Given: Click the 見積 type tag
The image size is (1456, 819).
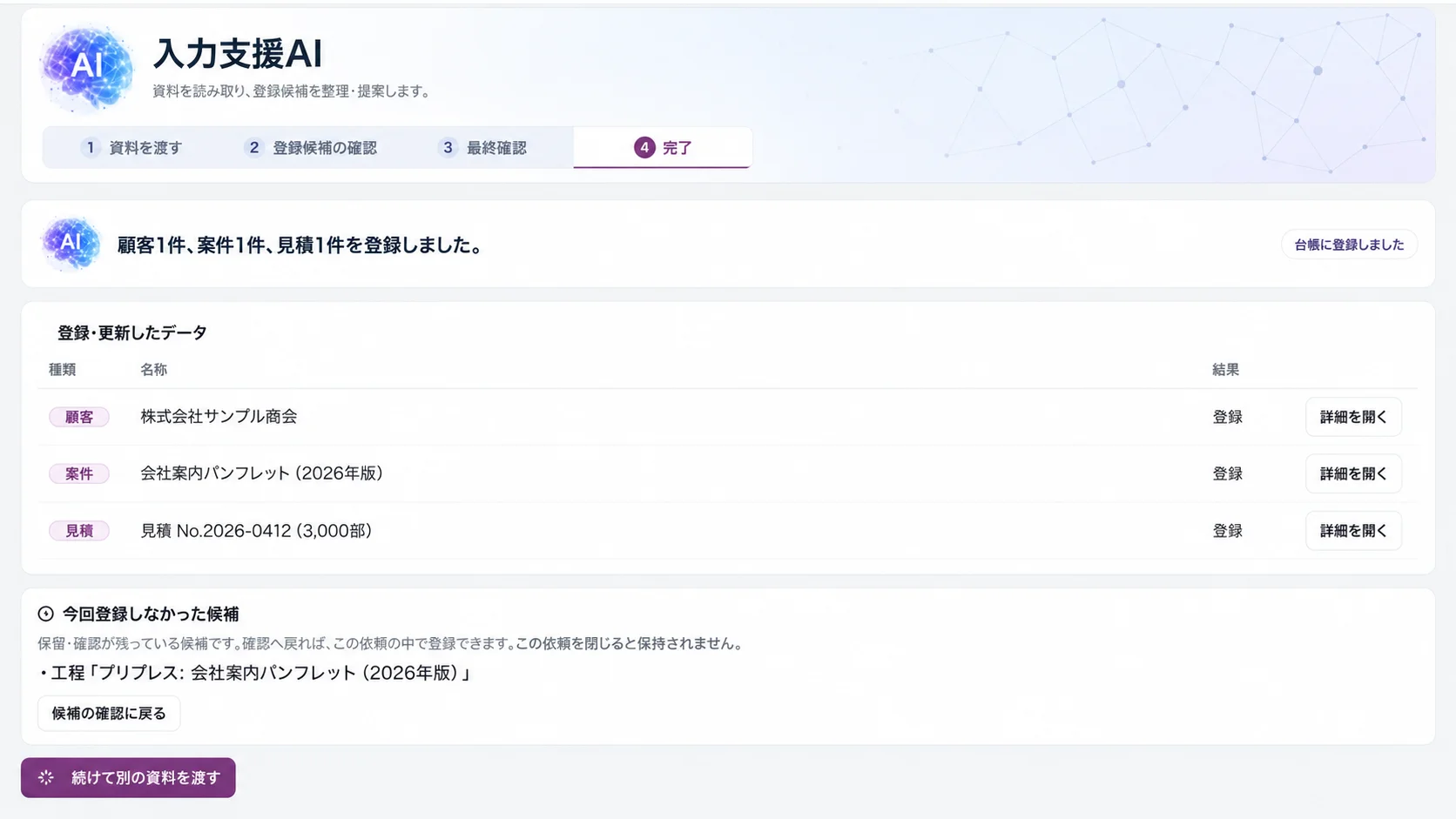Looking at the screenshot, I should [79, 530].
